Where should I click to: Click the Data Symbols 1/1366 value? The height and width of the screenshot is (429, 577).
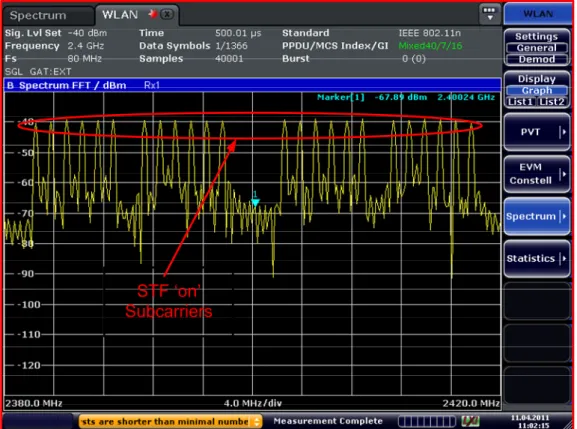click(x=231, y=46)
